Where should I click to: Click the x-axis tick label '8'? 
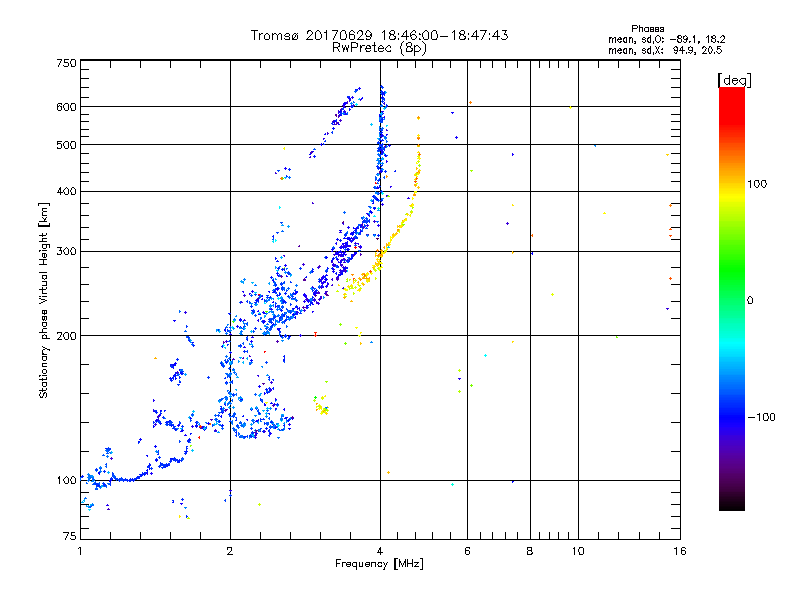[530, 551]
